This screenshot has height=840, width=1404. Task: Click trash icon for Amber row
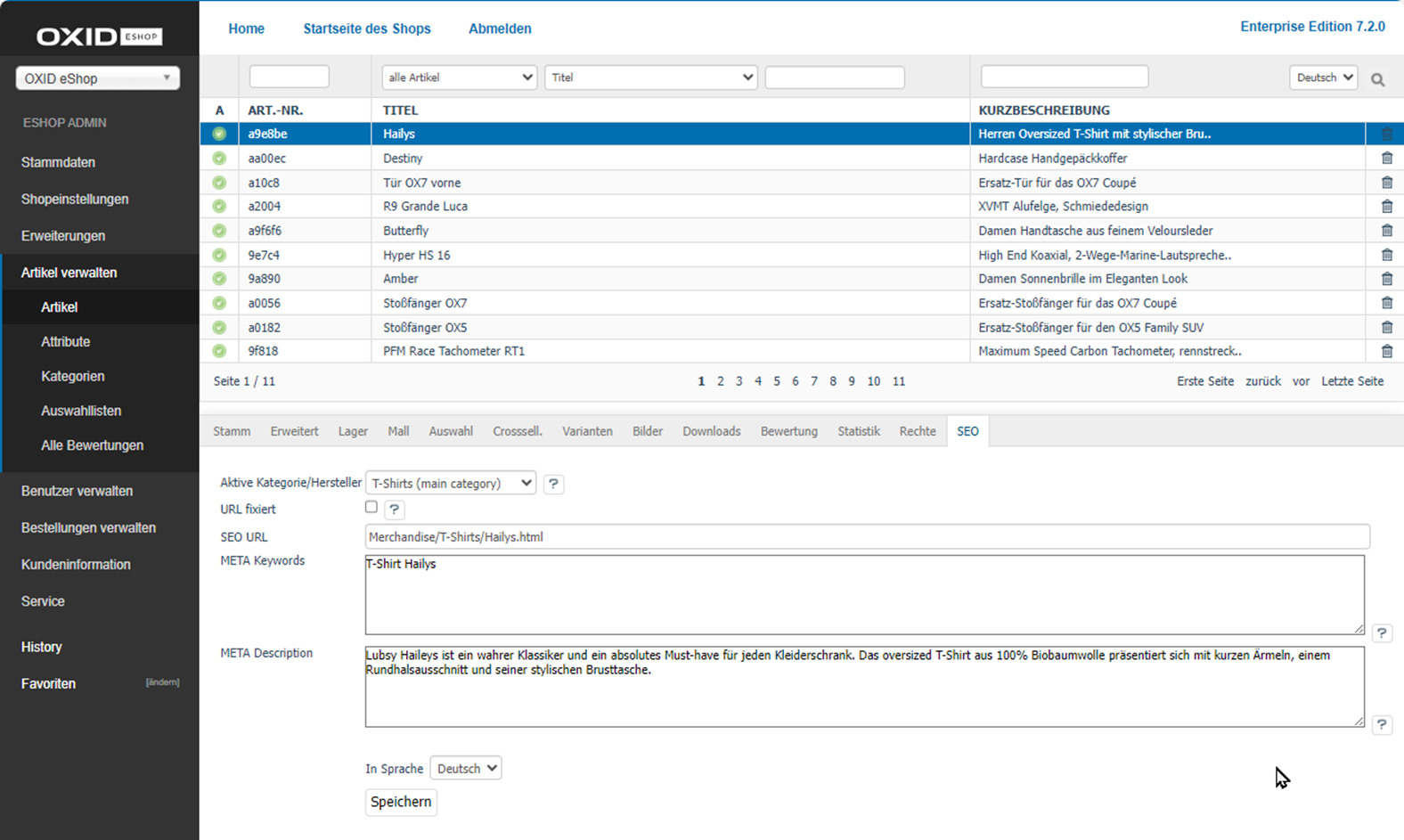(x=1386, y=279)
